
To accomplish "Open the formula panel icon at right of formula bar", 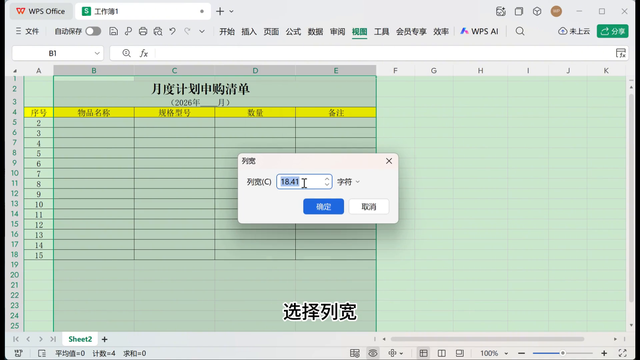I will click(x=620, y=53).
